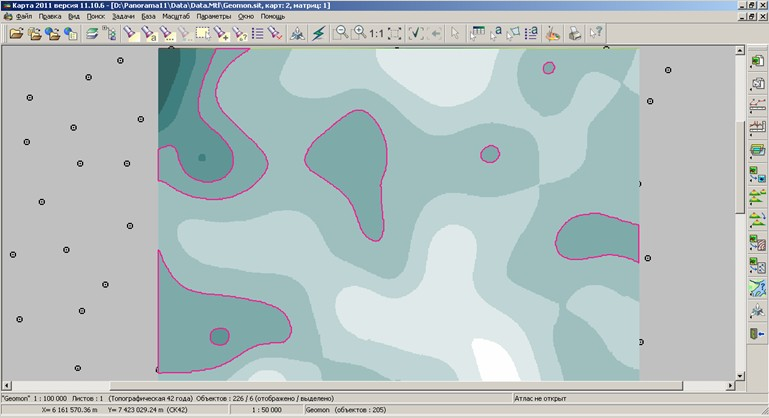The height and width of the screenshot is (418, 769).
Task: Click the blue list lines toolbar icon
Action: 258,34
